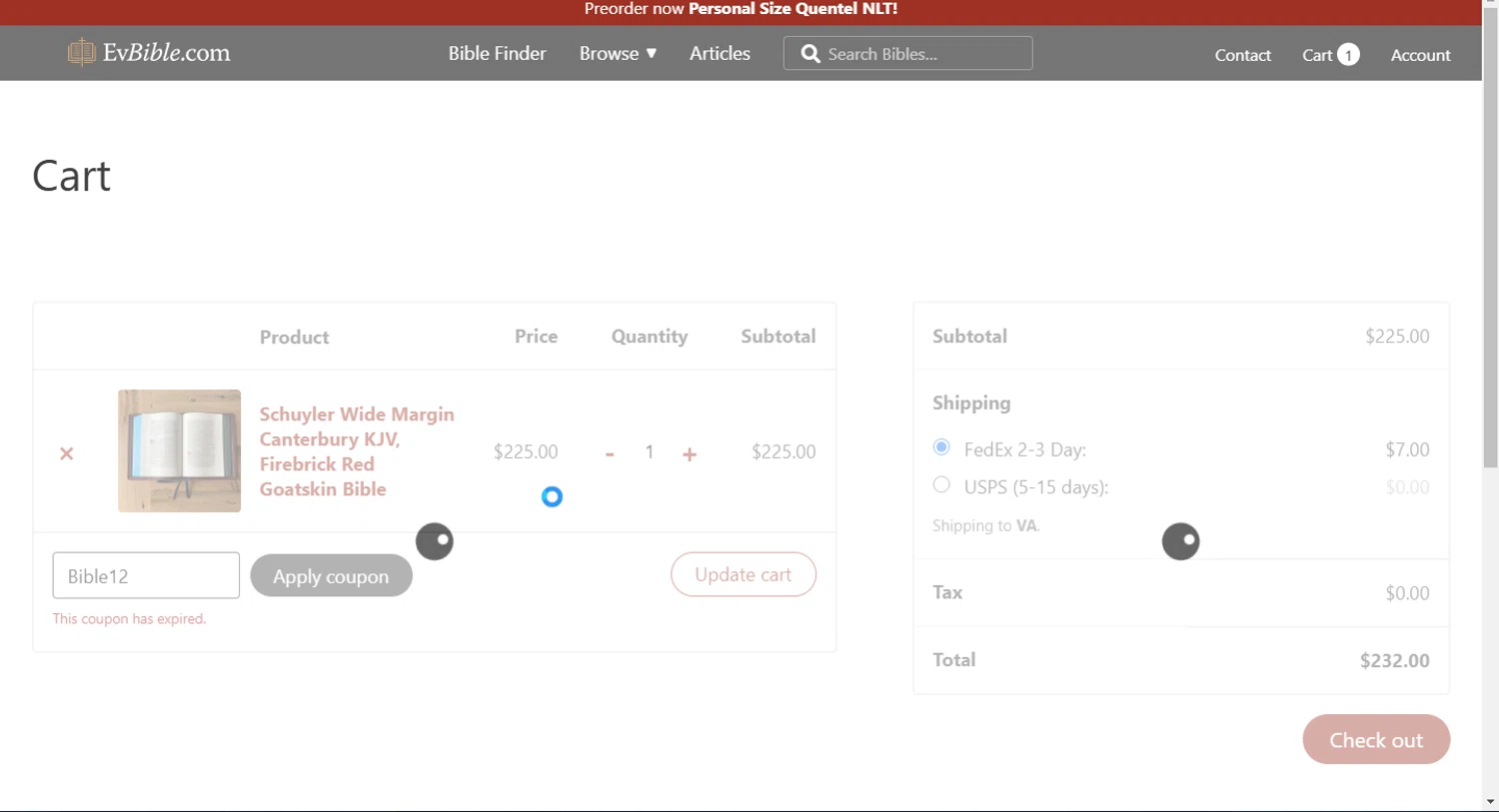Click the EvBible.com open book logo icon
The width and height of the screenshot is (1499, 812).
click(x=81, y=52)
